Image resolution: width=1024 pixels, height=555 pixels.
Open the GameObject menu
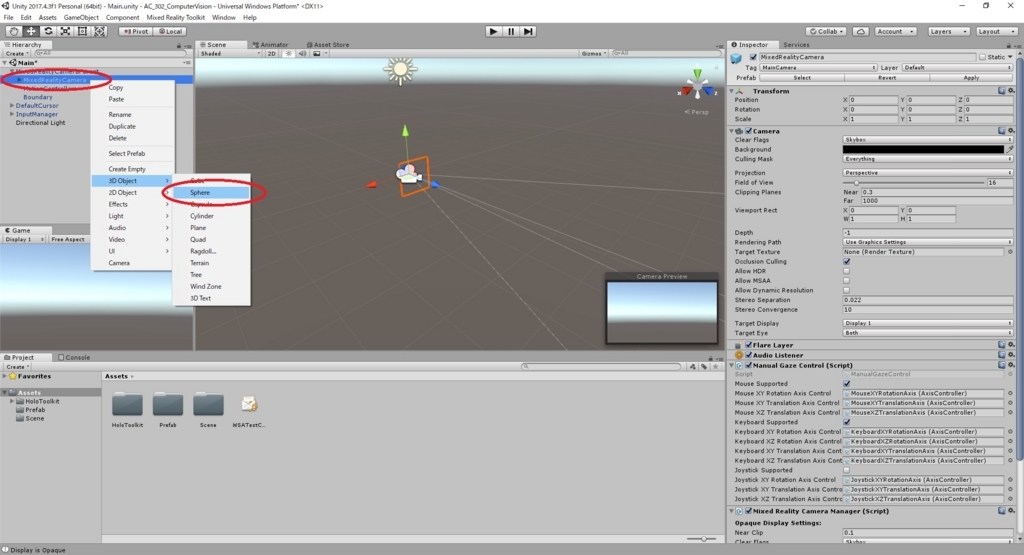click(x=81, y=18)
